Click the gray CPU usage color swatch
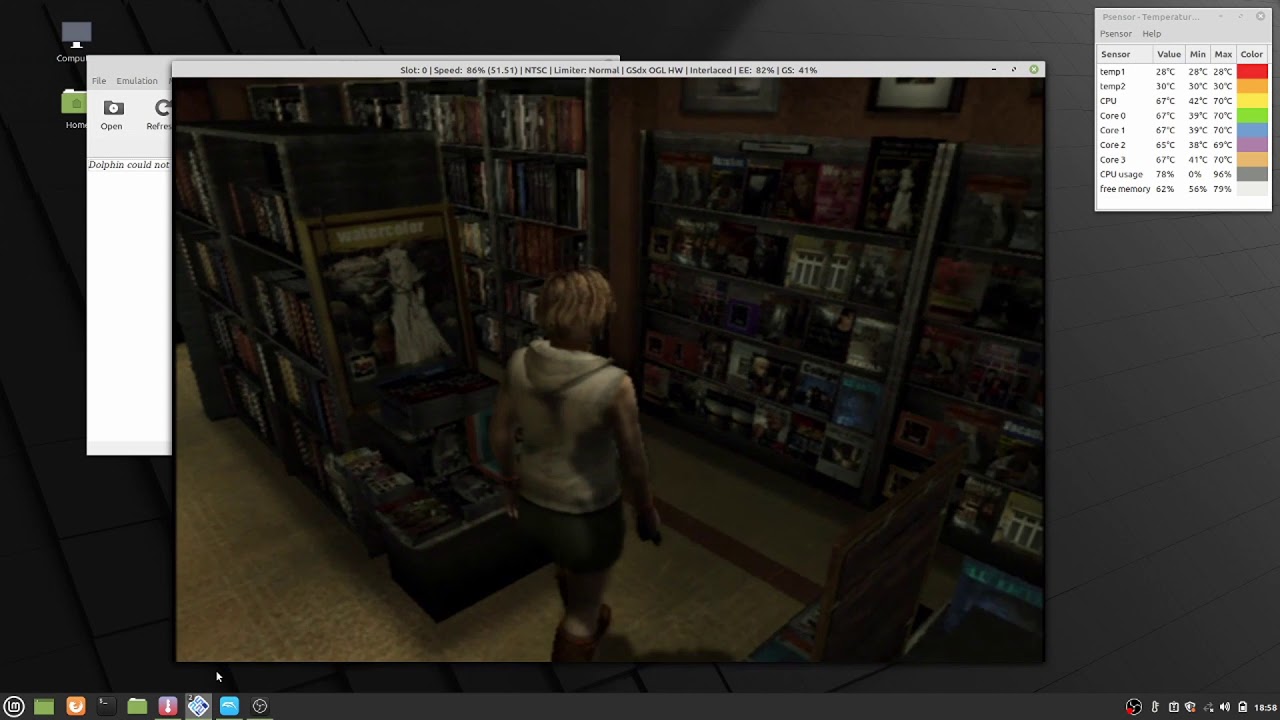This screenshot has width=1280, height=720. point(1252,174)
